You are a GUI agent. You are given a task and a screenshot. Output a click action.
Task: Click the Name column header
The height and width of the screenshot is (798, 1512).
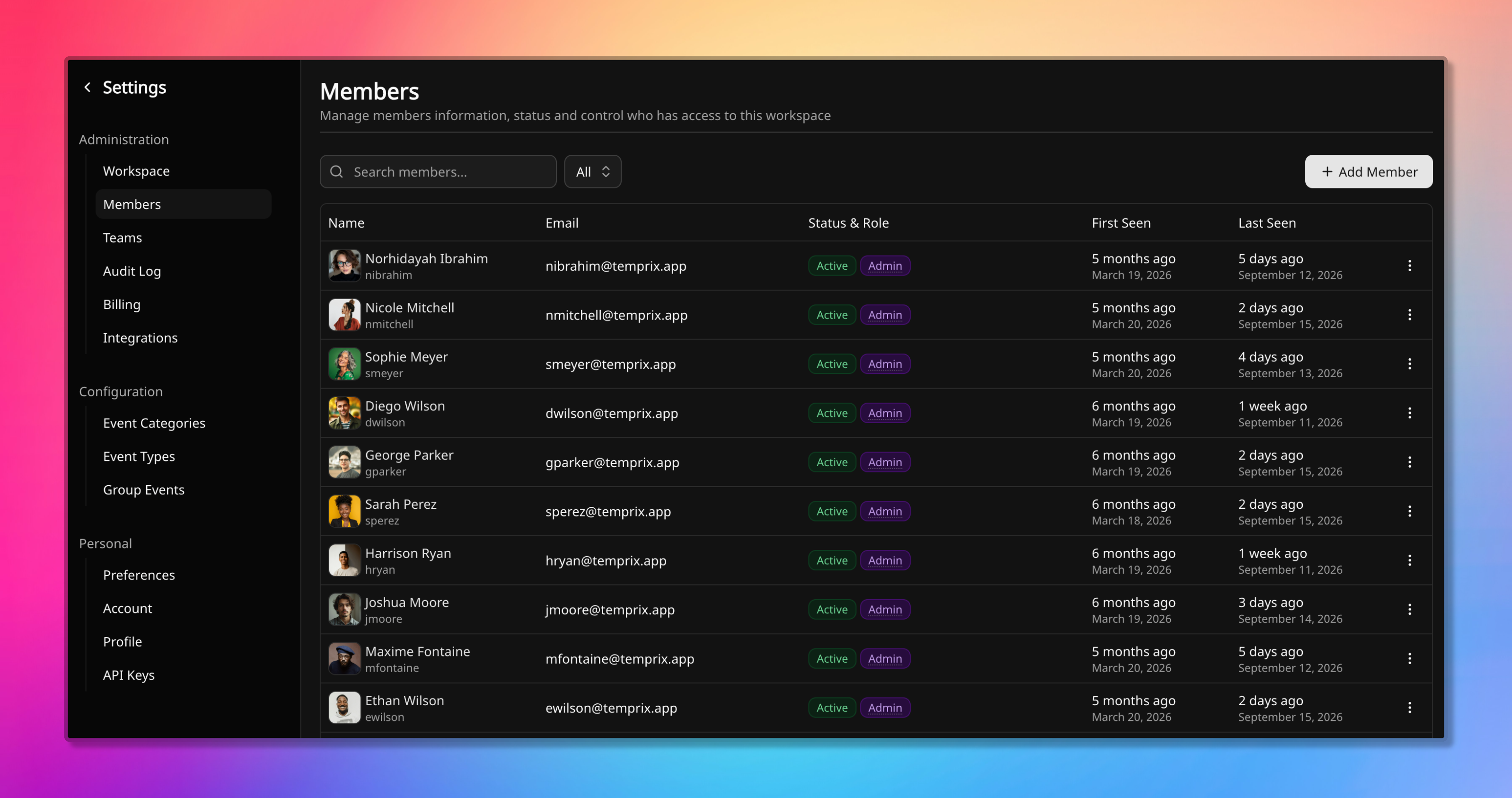tap(346, 223)
